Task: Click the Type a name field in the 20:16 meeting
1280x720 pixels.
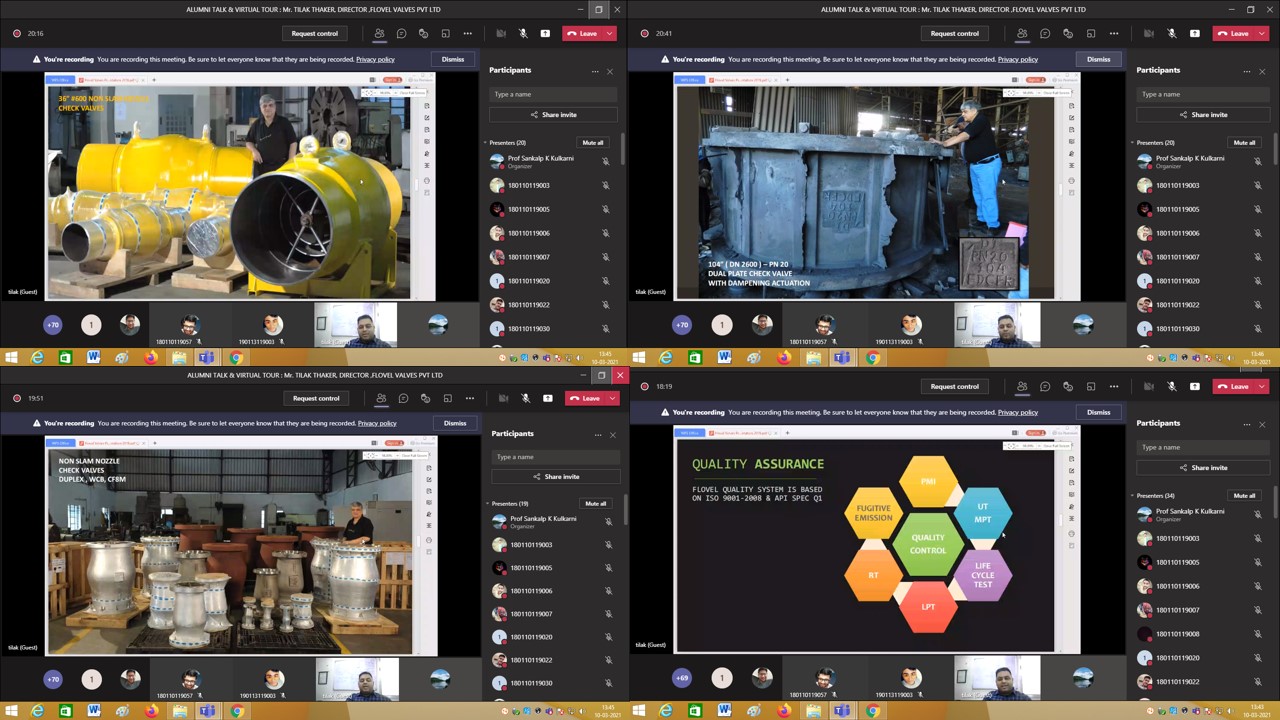Action: click(553, 95)
